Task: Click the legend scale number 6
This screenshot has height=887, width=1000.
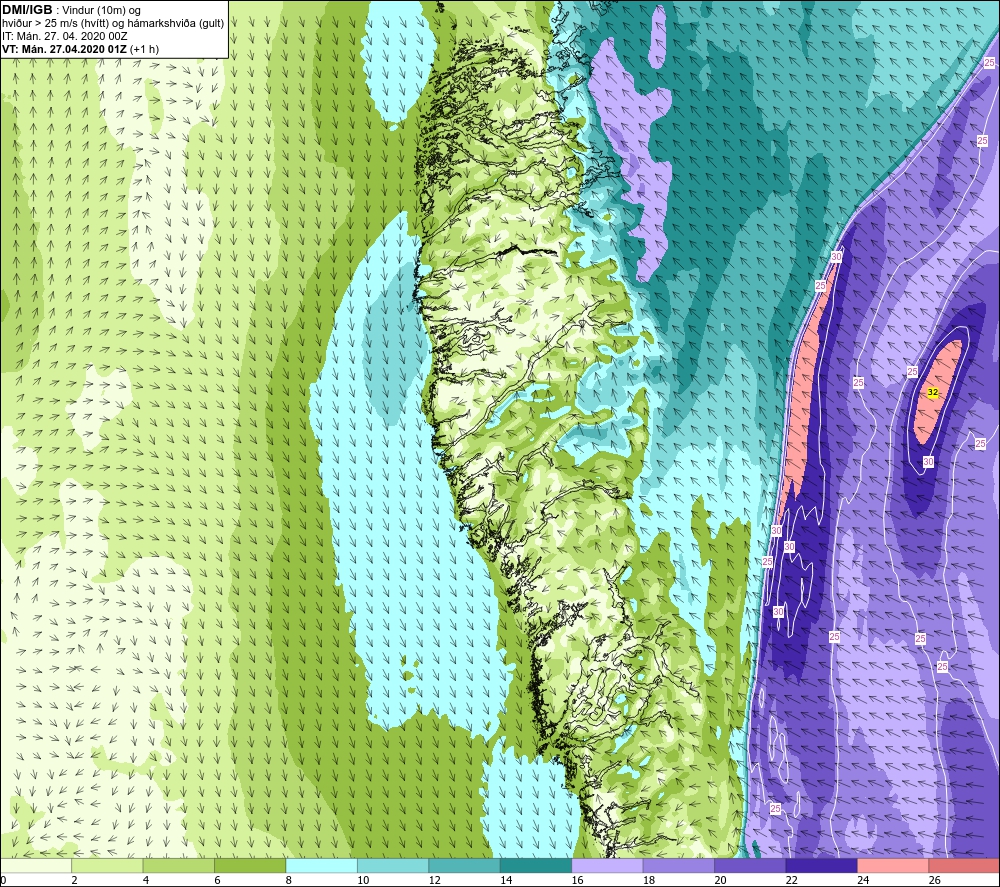Action: (217, 880)
